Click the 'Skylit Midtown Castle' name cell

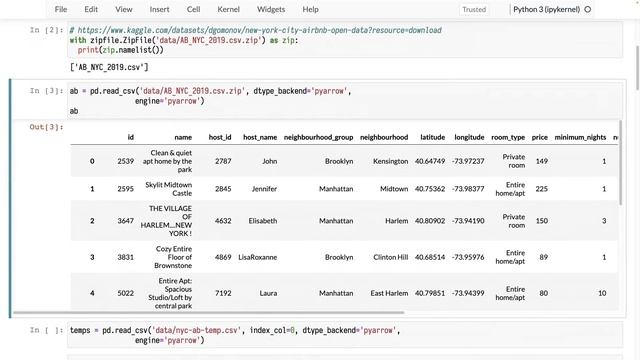(169, 189)
